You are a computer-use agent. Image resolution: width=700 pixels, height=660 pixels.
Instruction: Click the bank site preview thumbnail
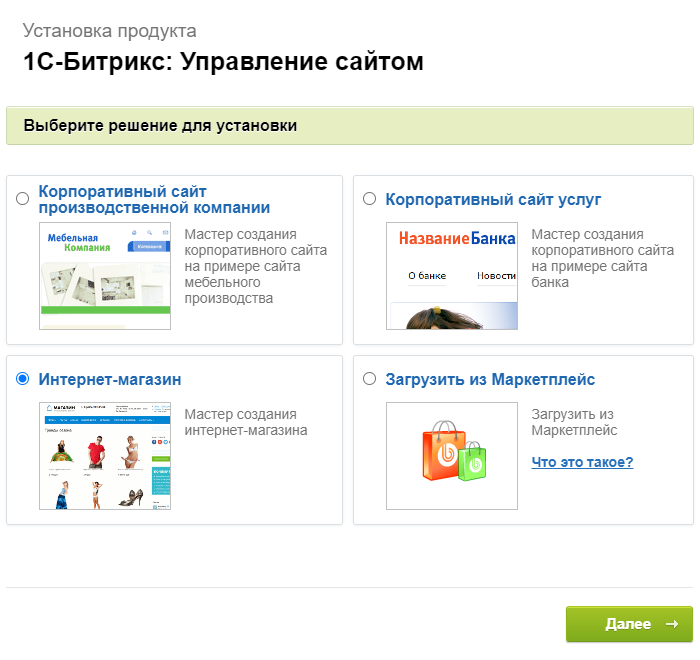[452, 276]
